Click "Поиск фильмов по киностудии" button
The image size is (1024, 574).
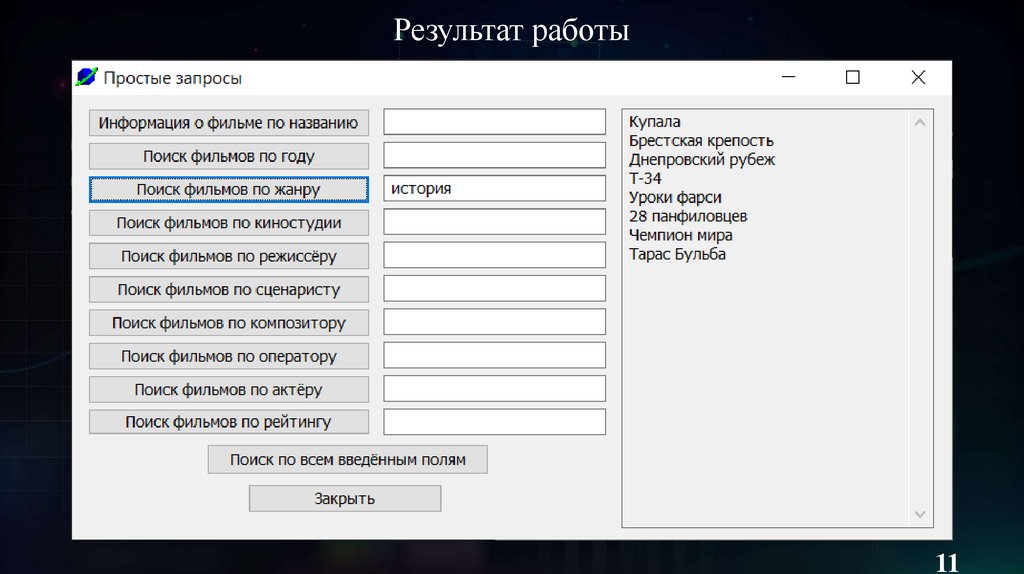pyautogui.click(x=229, y=223)
